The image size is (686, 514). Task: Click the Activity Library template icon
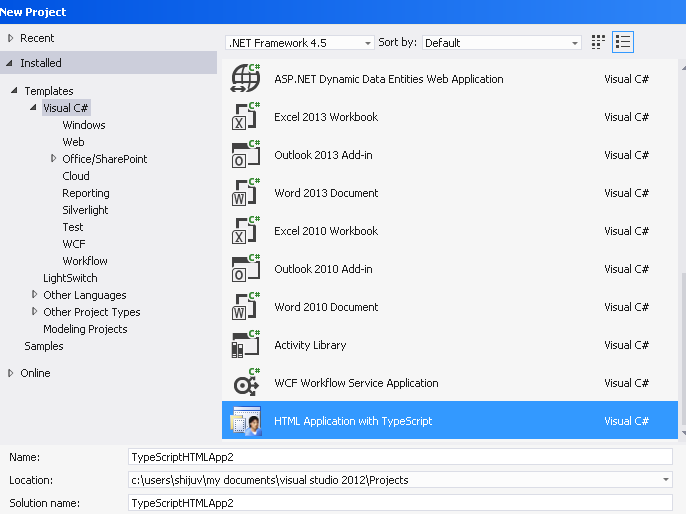(x=245, y=345)
